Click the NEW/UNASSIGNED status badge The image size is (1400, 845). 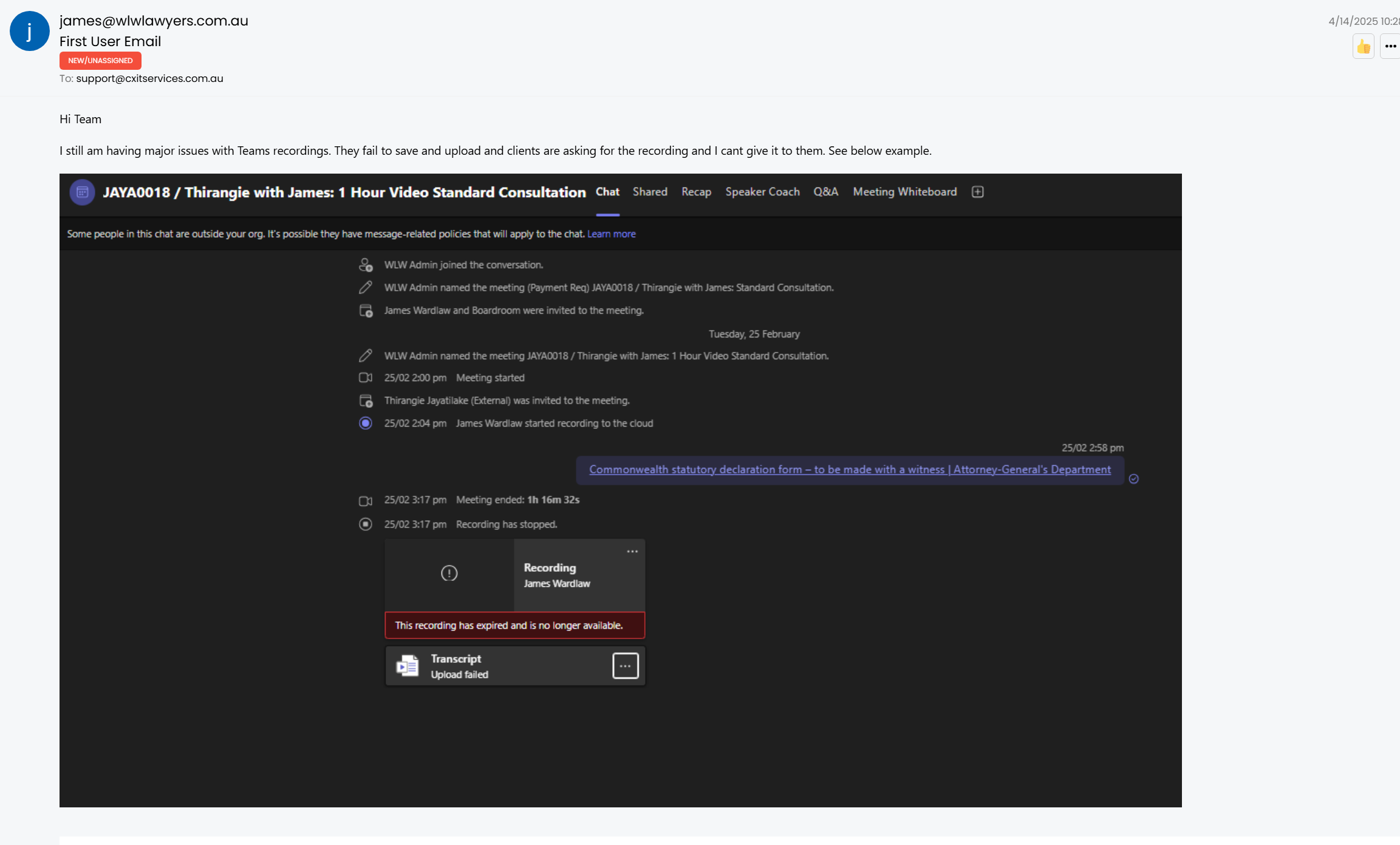(x=100, y=61)
